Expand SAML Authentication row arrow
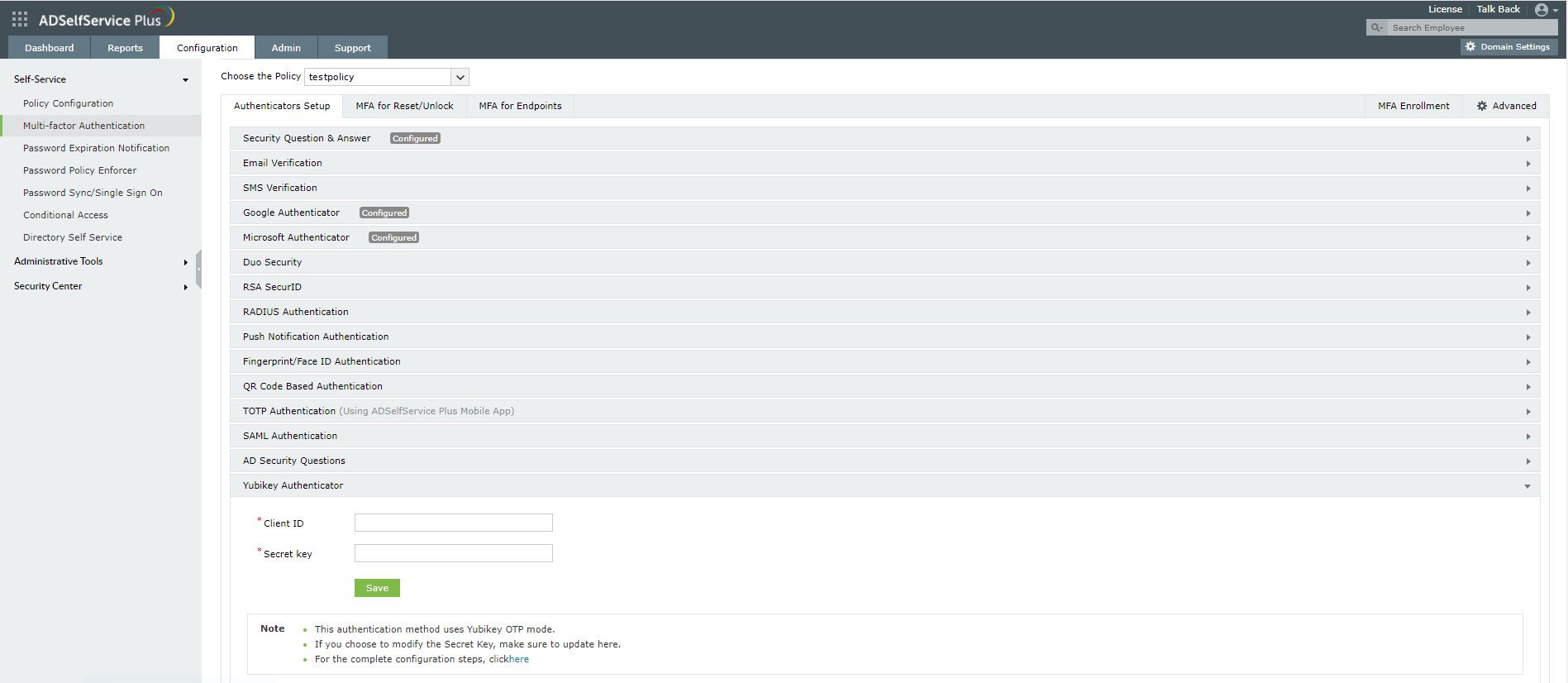 [x=1528, y=437]
